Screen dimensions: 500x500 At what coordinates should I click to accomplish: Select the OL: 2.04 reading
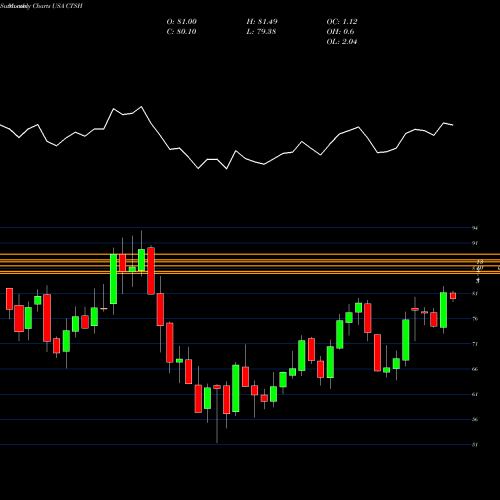(342, 42)
